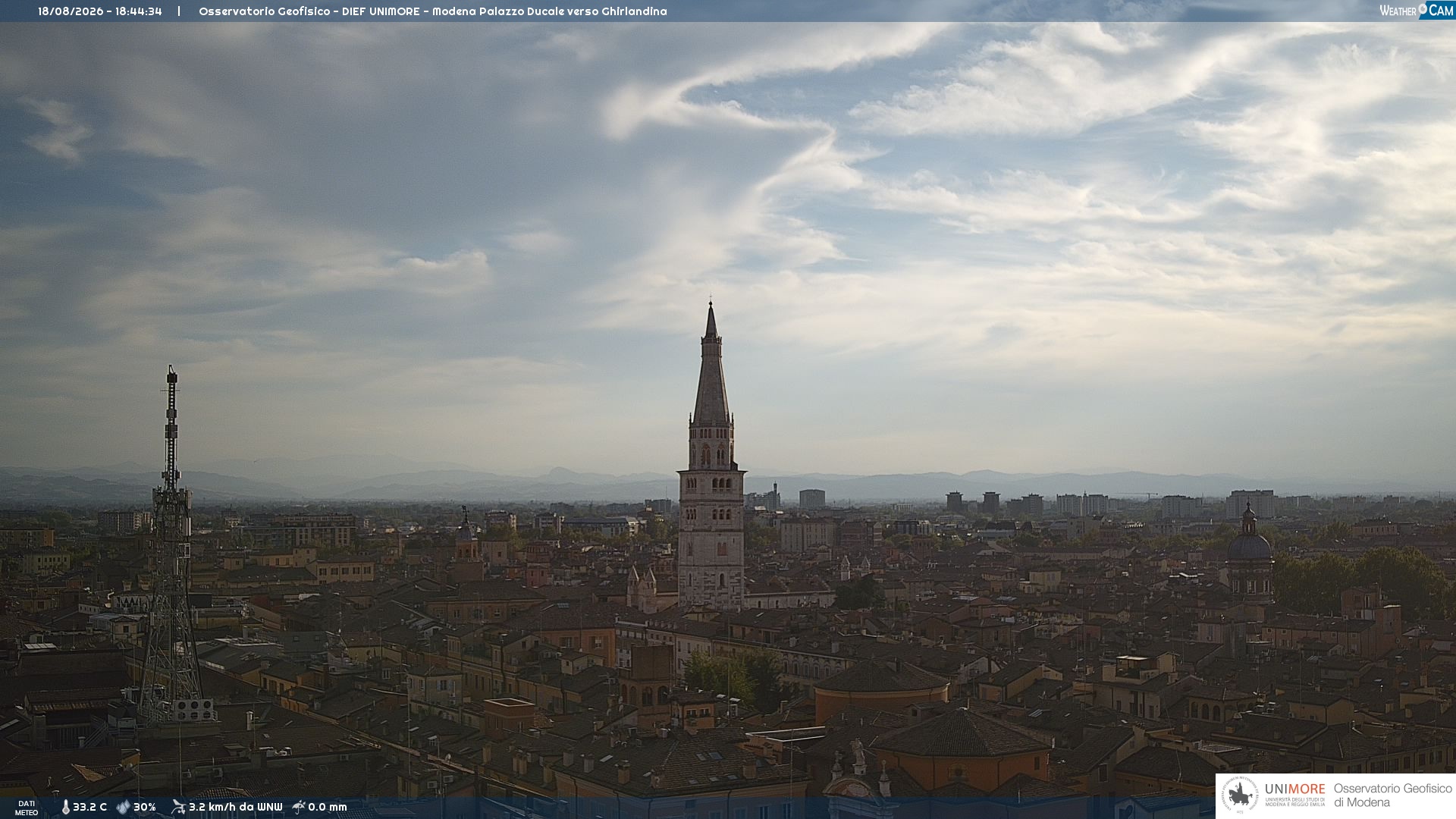Click the humidity water drops icon
Image resolution: width=1456 pixels, height=819 pixels.
point(123,808)
